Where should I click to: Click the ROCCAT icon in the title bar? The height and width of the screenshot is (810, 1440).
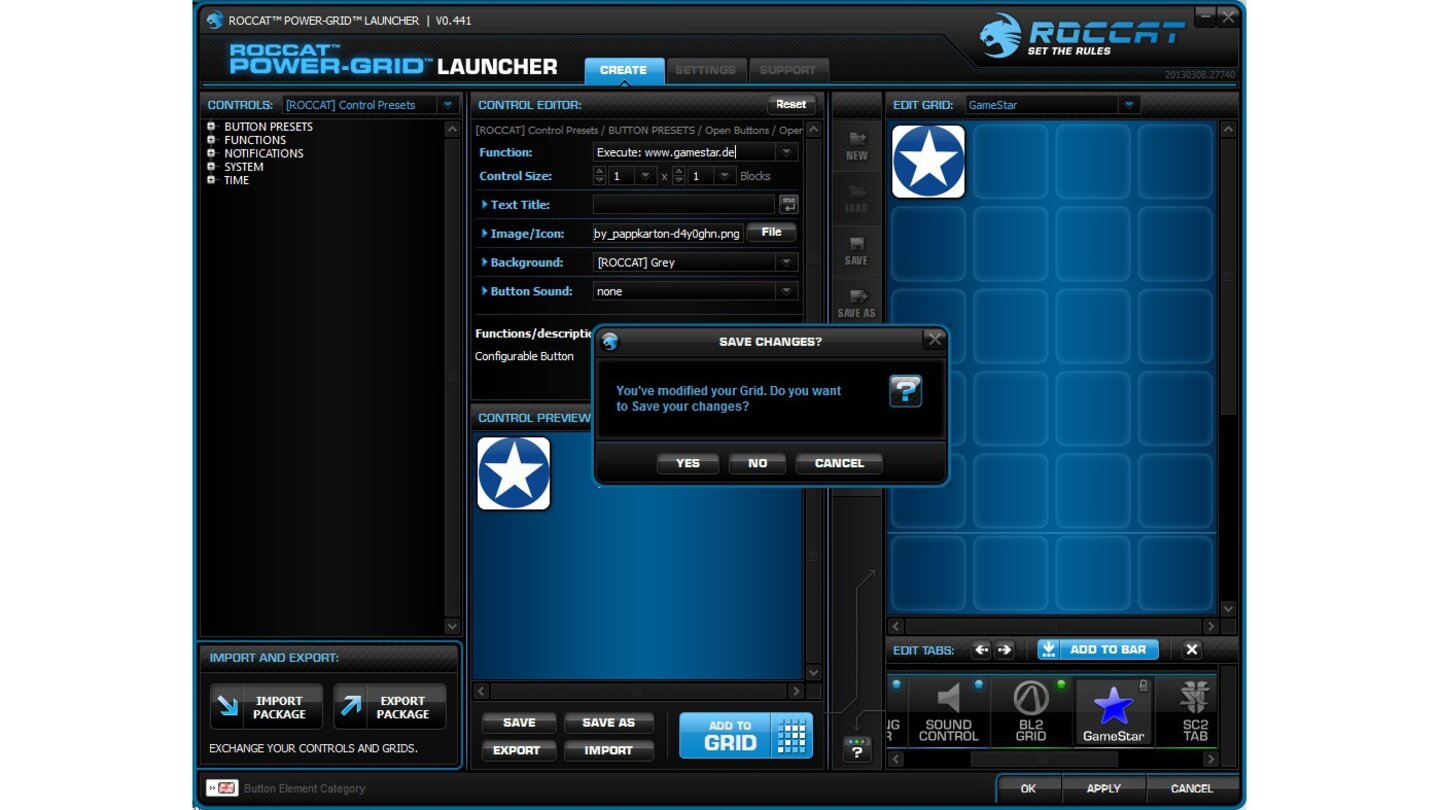(215, 20)
